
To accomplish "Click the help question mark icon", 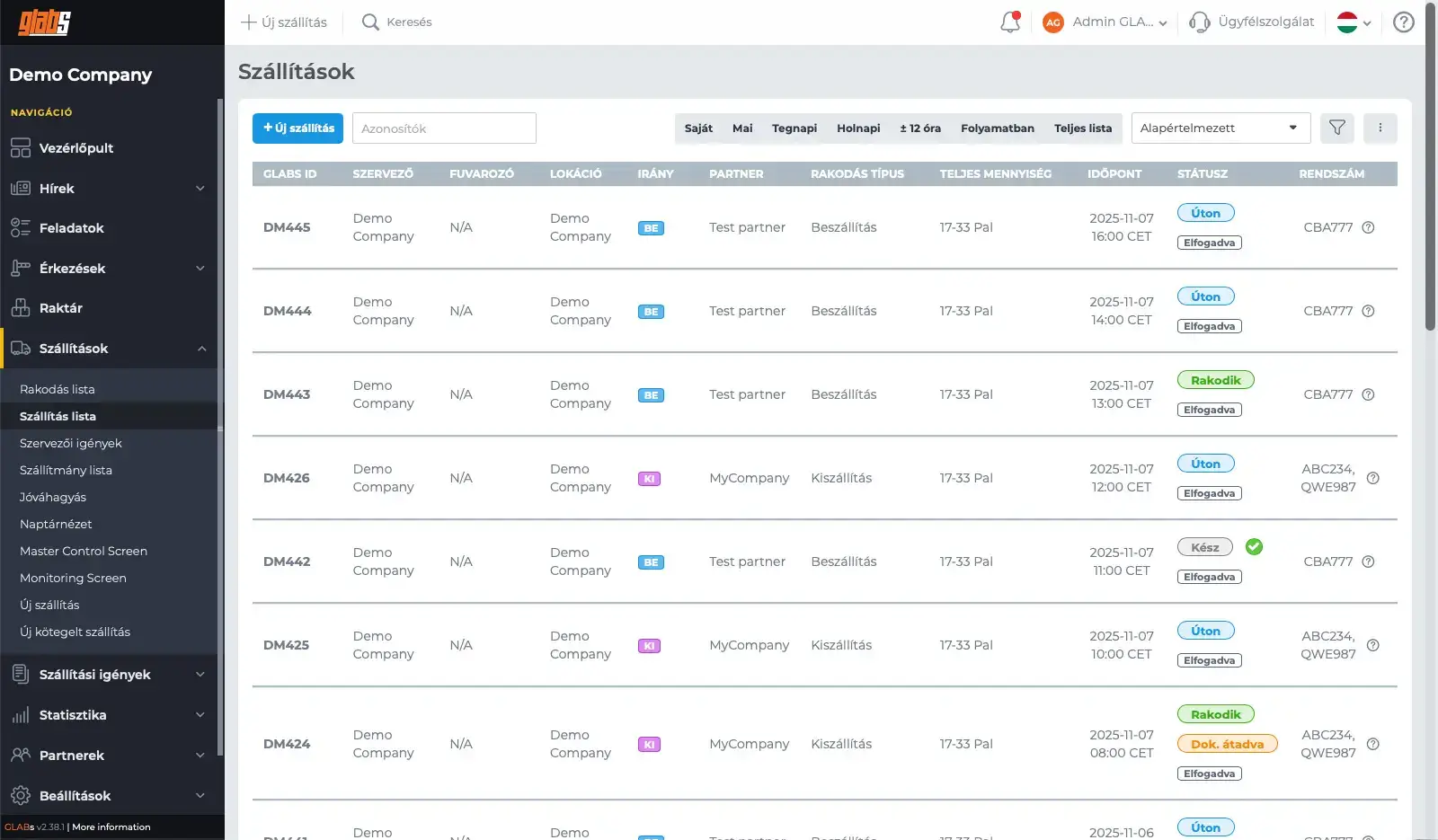I will [x=1403, y=22].
